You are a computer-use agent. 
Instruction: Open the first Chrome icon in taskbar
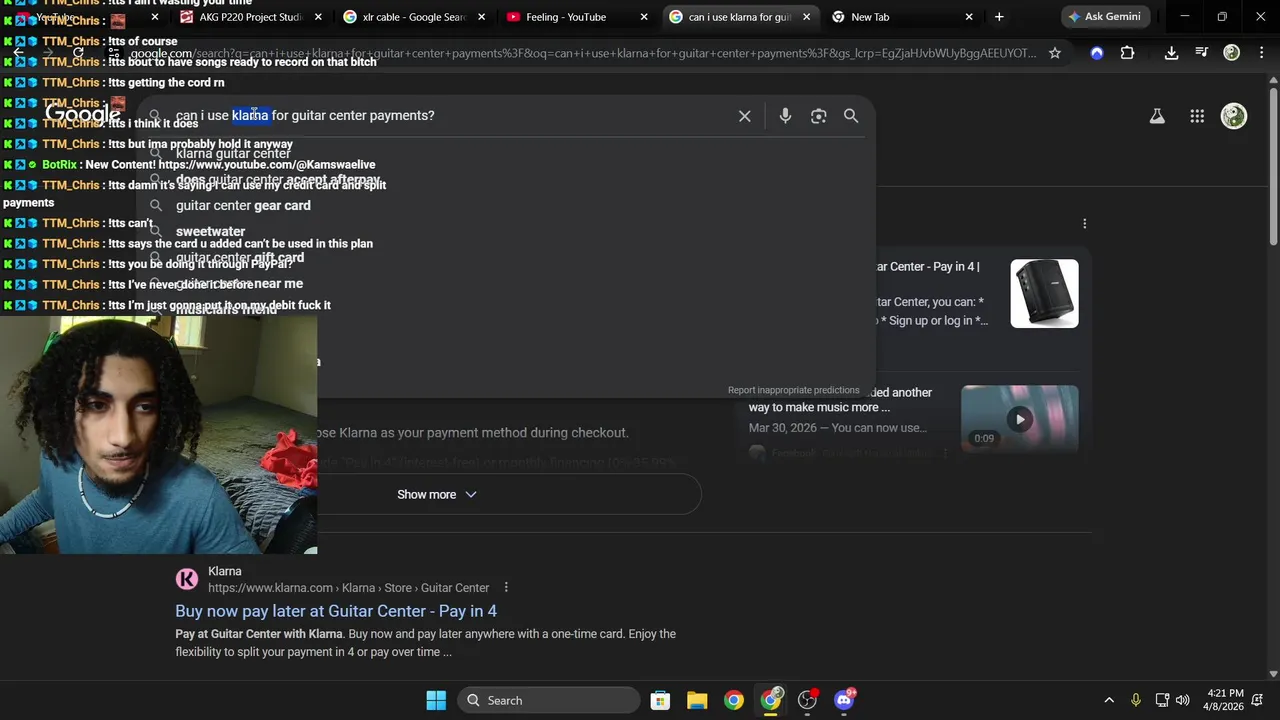pos(734,700)
